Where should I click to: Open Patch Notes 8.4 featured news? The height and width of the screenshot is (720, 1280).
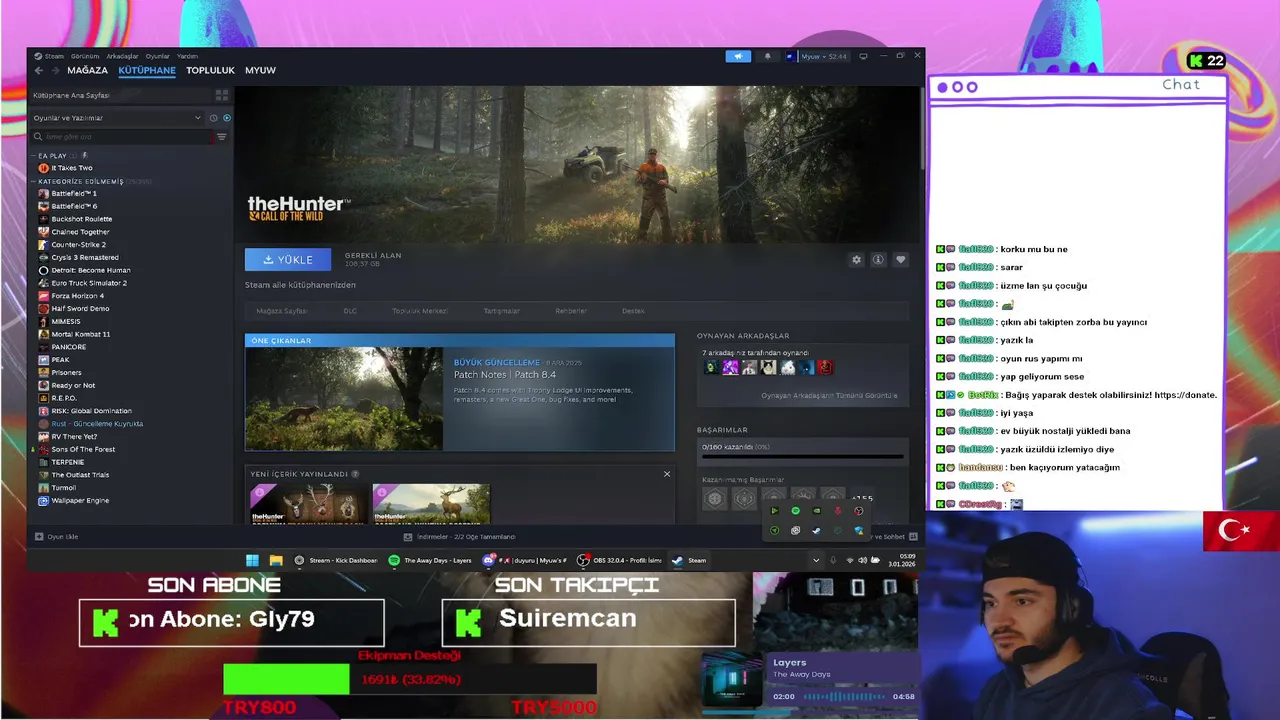(460, 399)
